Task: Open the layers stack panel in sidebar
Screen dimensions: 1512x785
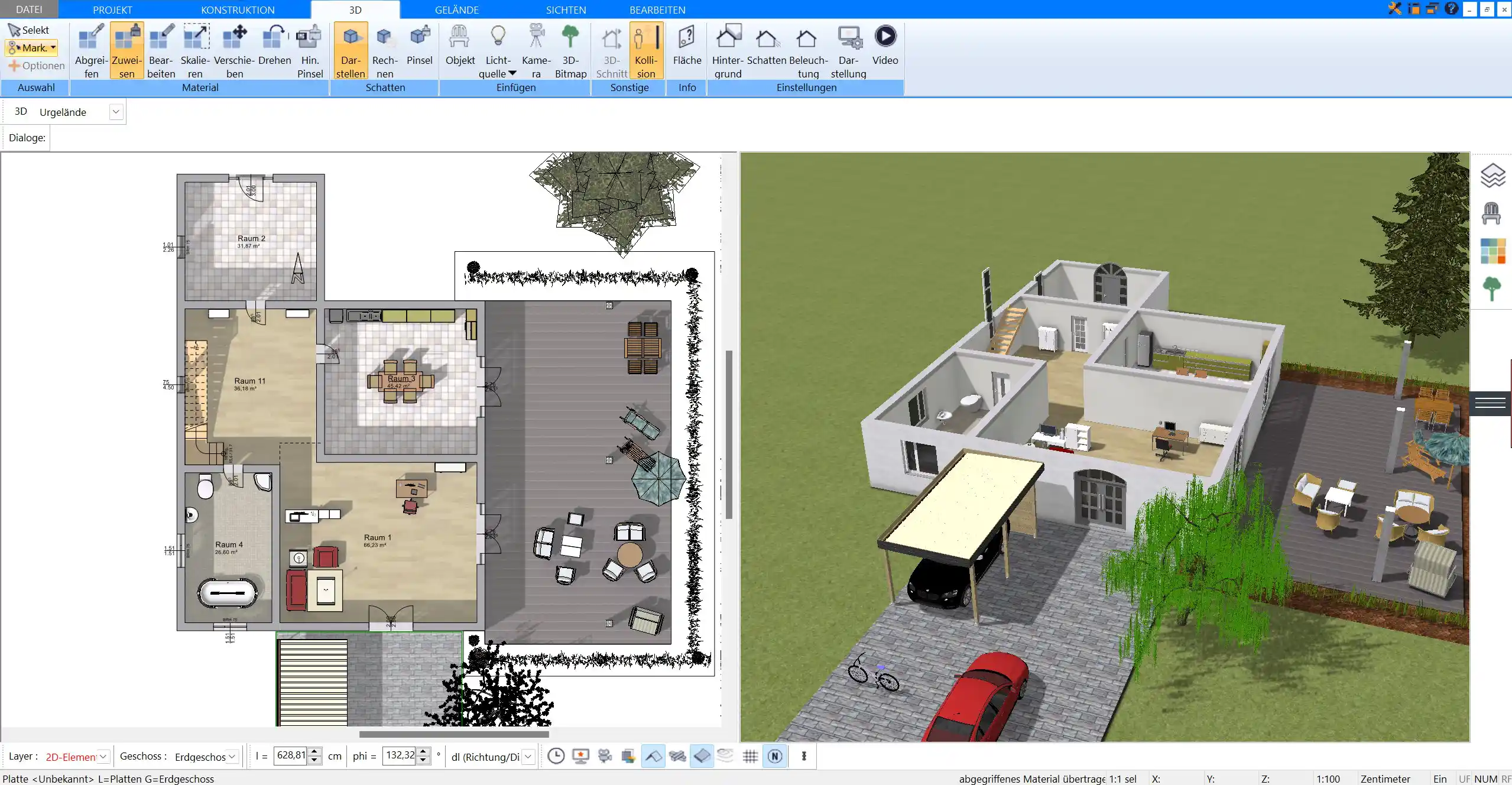Action: coord(1492,176)
